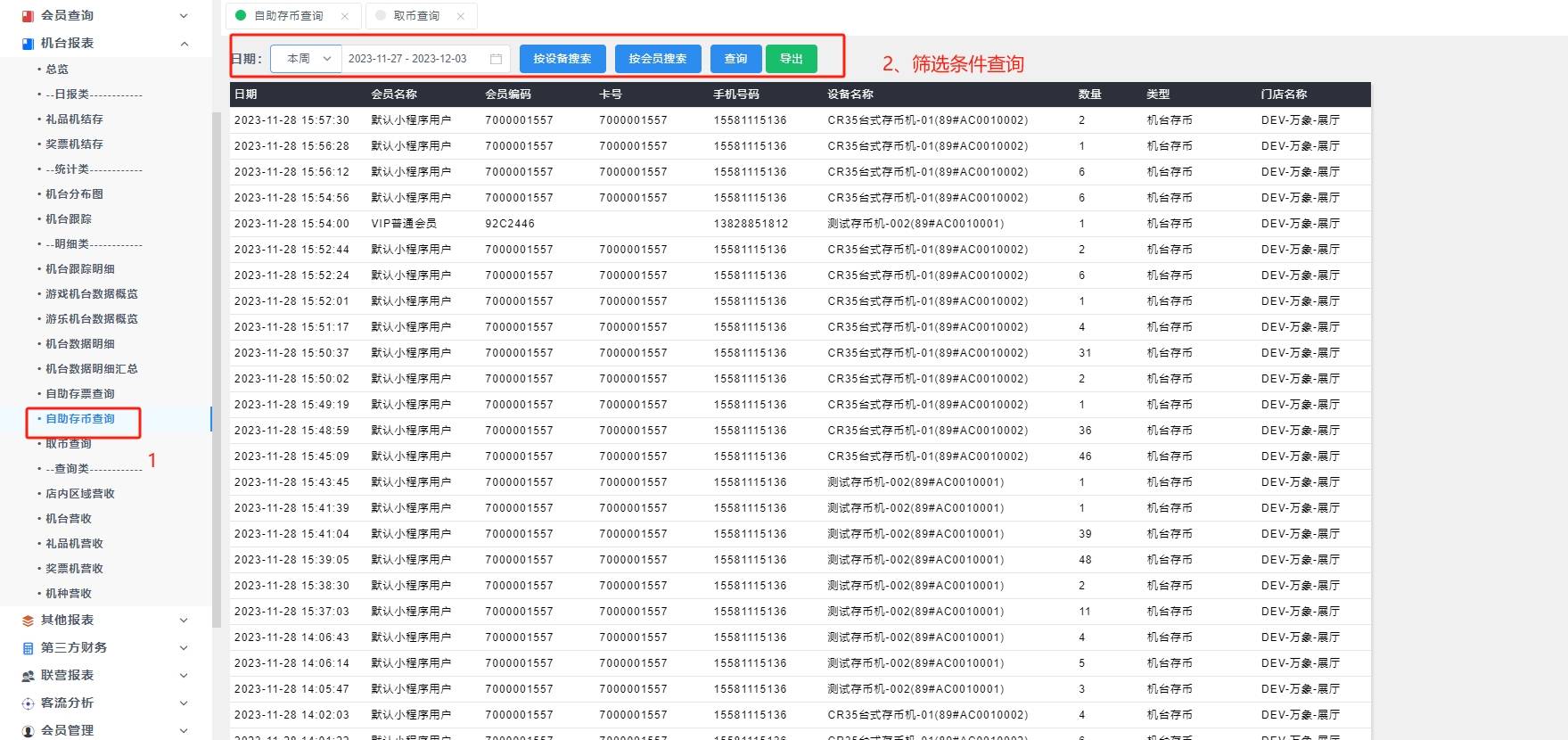Click the 卡号 column header
1568x740 pixels.
[611, 95]
